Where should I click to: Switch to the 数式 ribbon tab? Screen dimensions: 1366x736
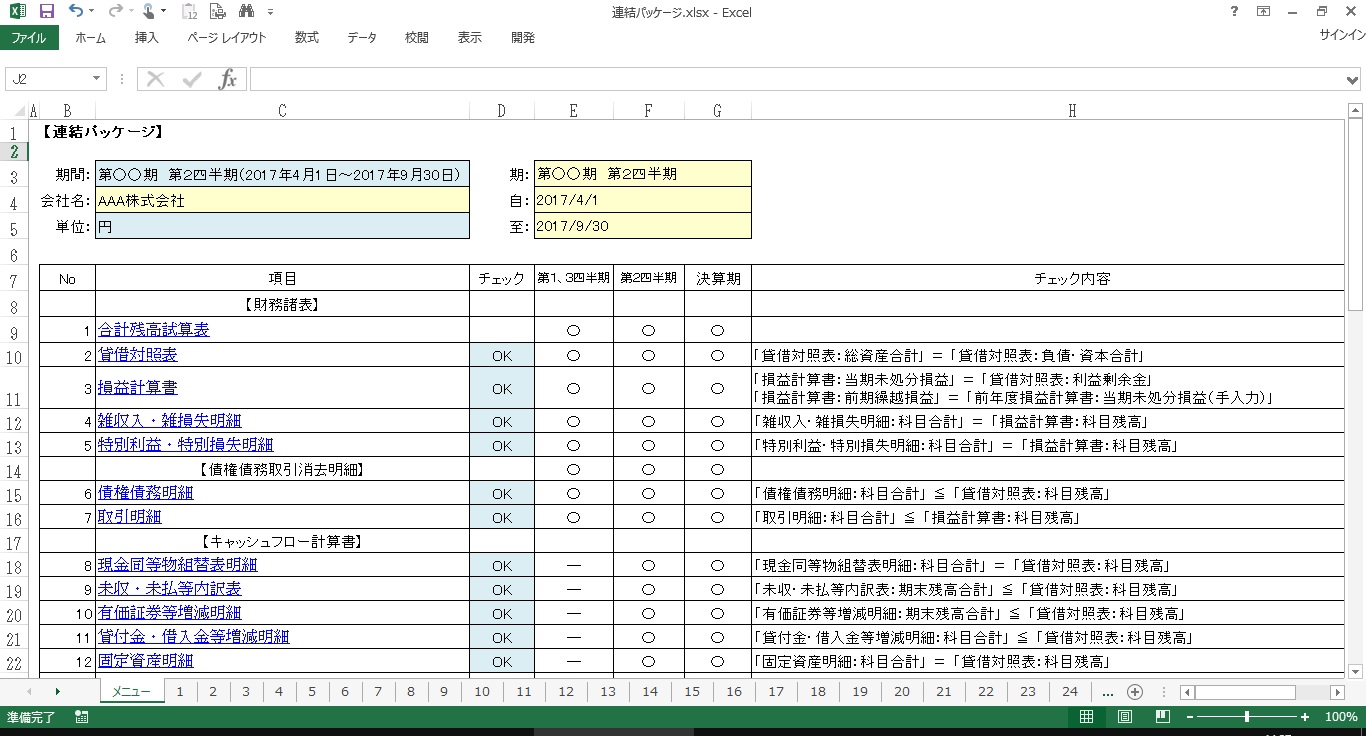click(306, 37)
